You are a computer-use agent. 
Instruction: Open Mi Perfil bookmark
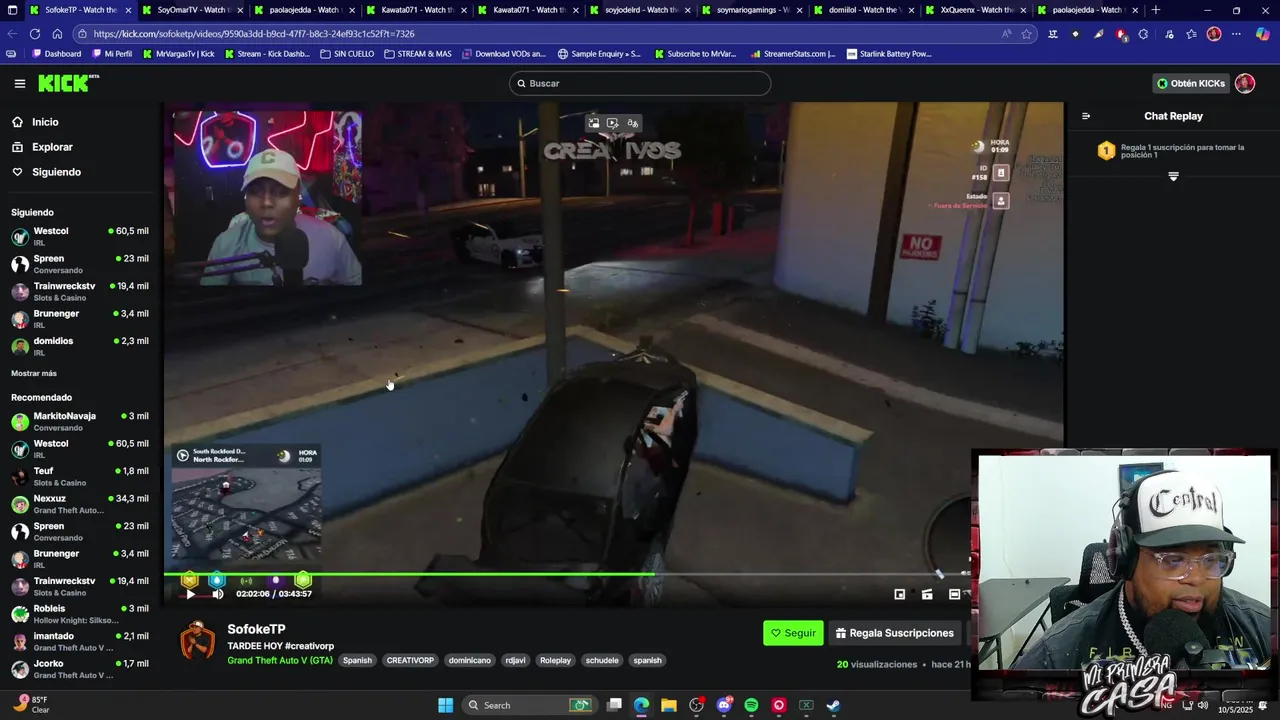(x=111, y=54)
